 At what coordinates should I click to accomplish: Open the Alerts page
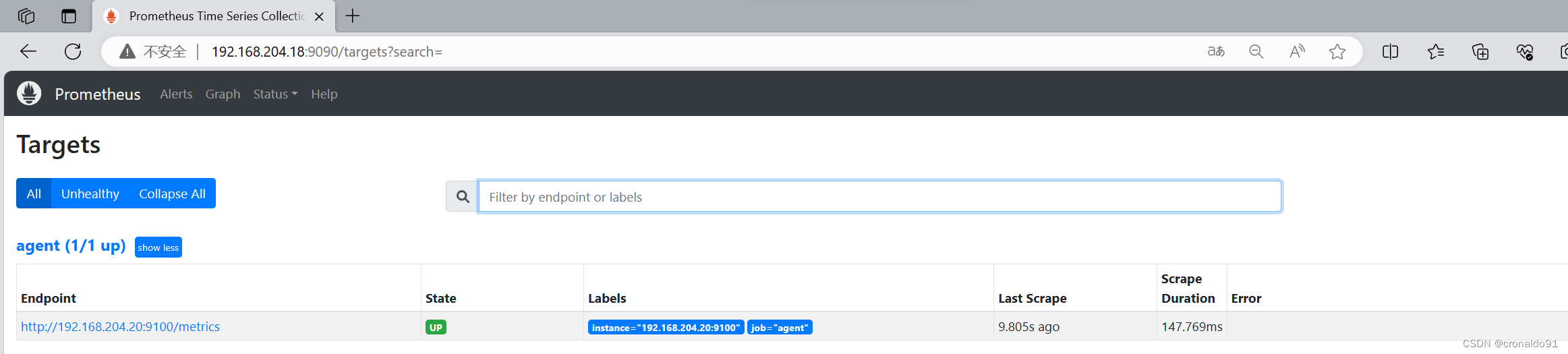click(x=176, y=94)
